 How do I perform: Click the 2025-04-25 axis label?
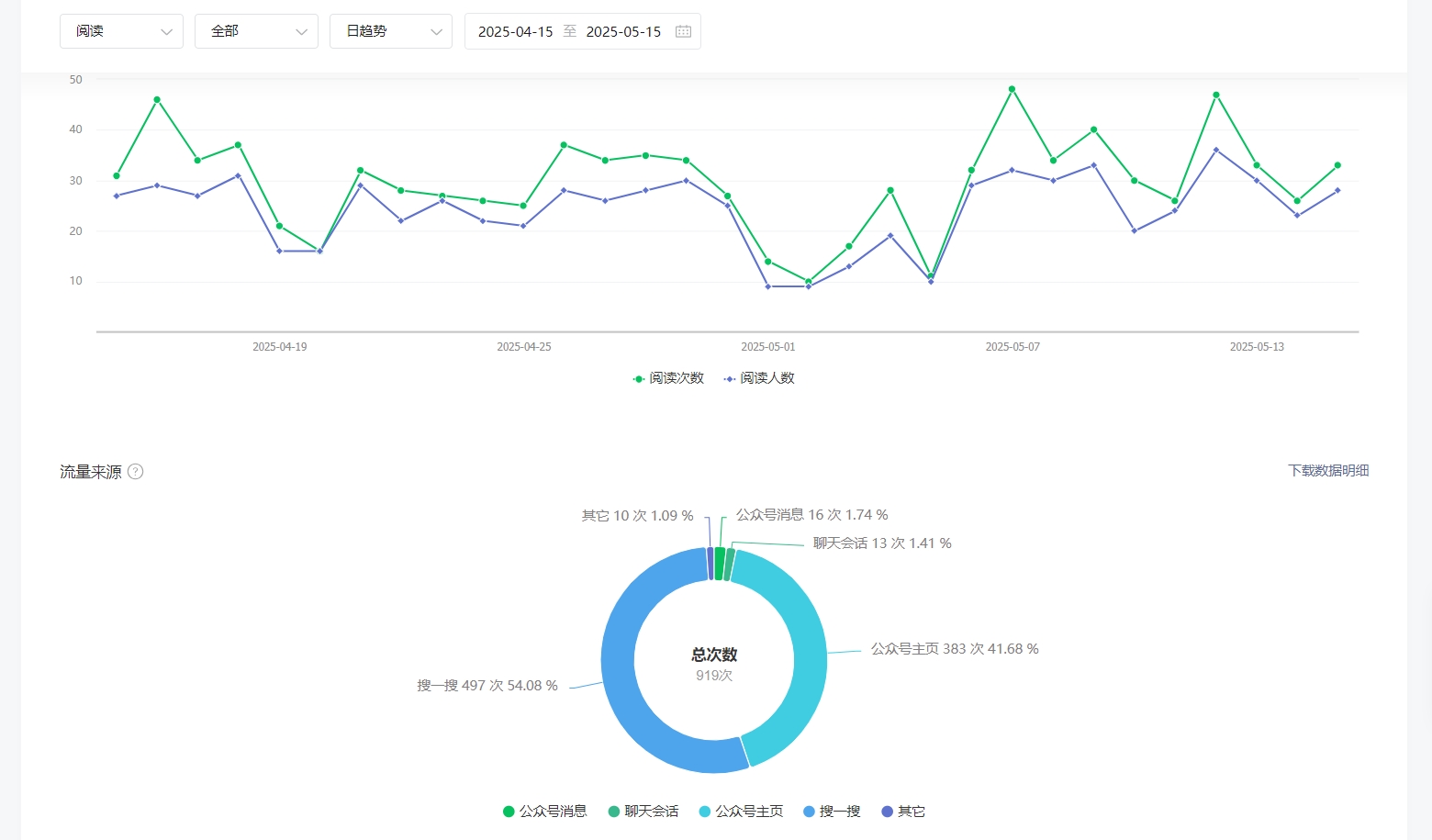pos(524,347)
